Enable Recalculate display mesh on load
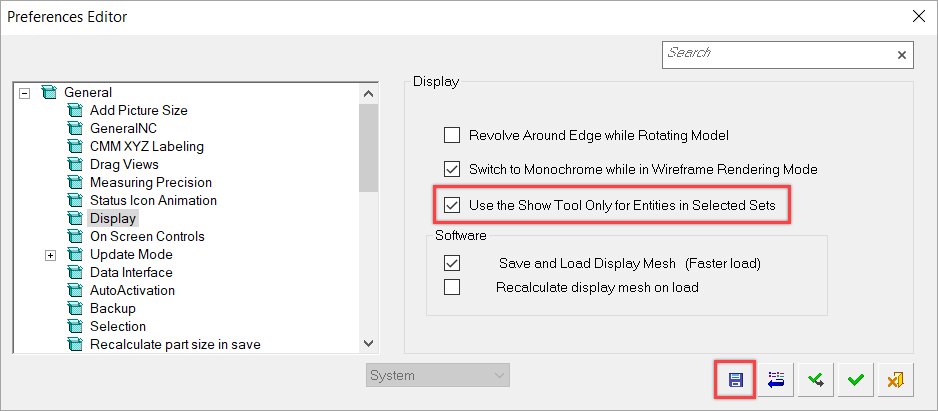Screen dimensions: 938x411 [452, 287]
